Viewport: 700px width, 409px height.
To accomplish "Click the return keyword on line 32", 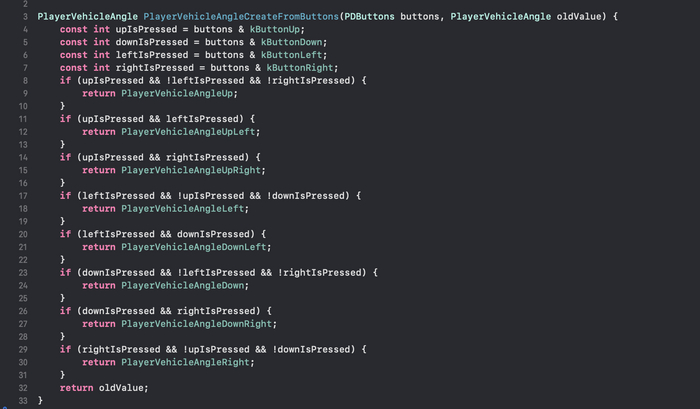I will click(x=76, y=388).
